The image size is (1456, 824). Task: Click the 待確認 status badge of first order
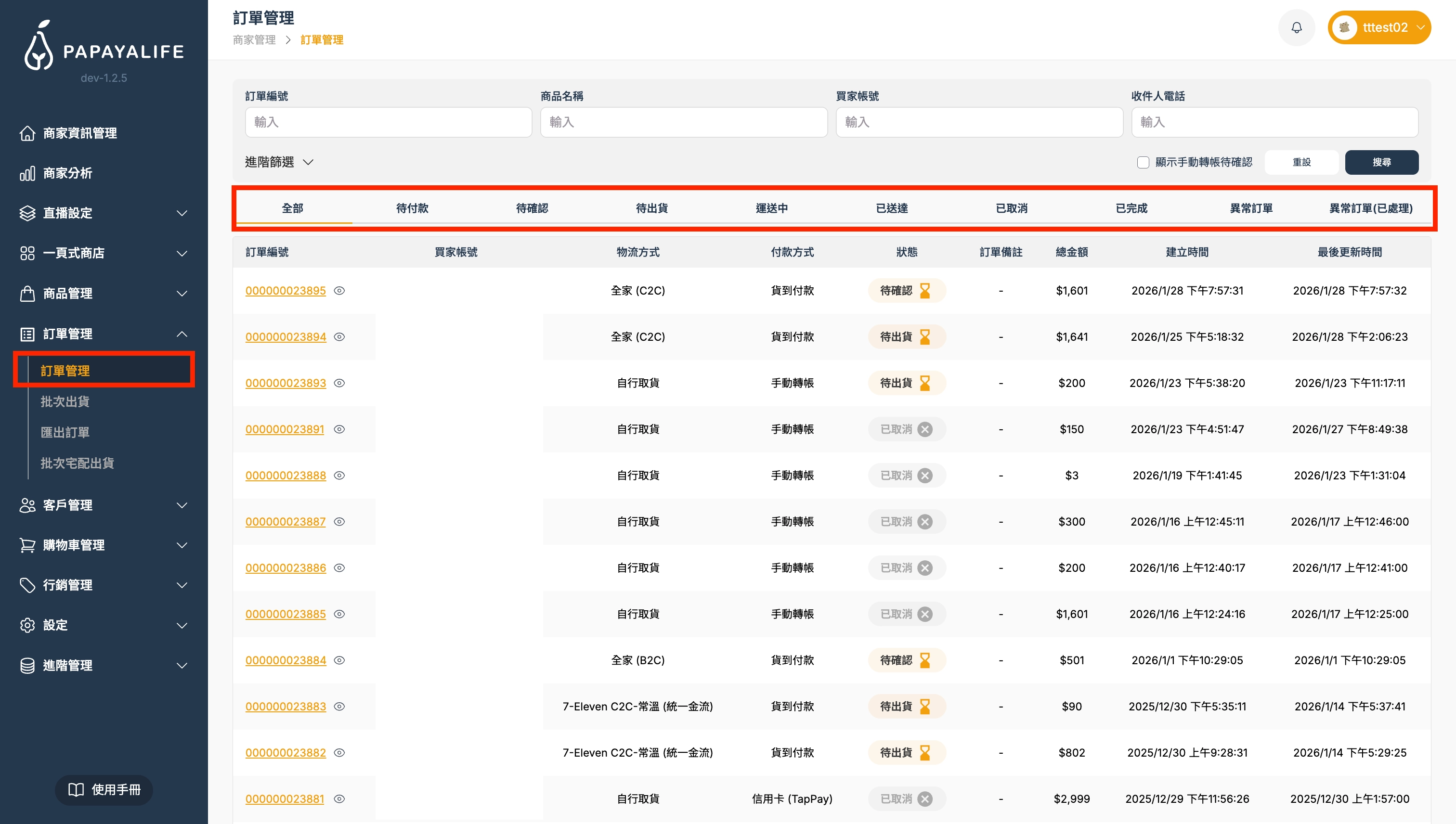(906, 291)
